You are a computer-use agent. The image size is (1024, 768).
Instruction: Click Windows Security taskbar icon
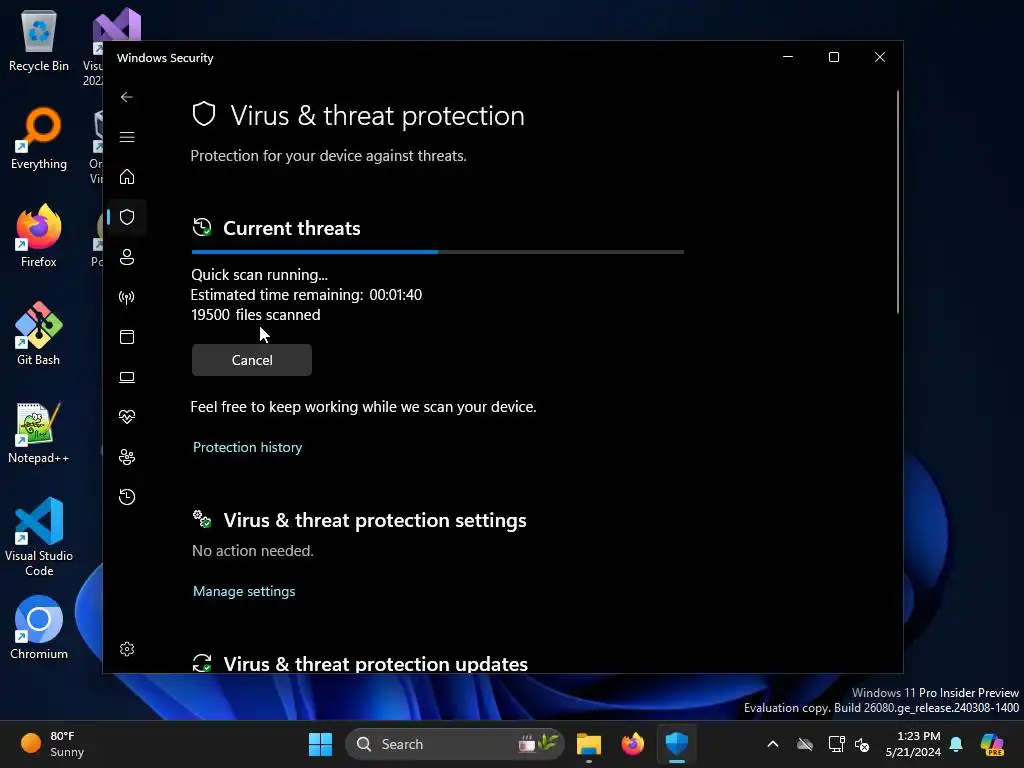click(x=677, y=744)
